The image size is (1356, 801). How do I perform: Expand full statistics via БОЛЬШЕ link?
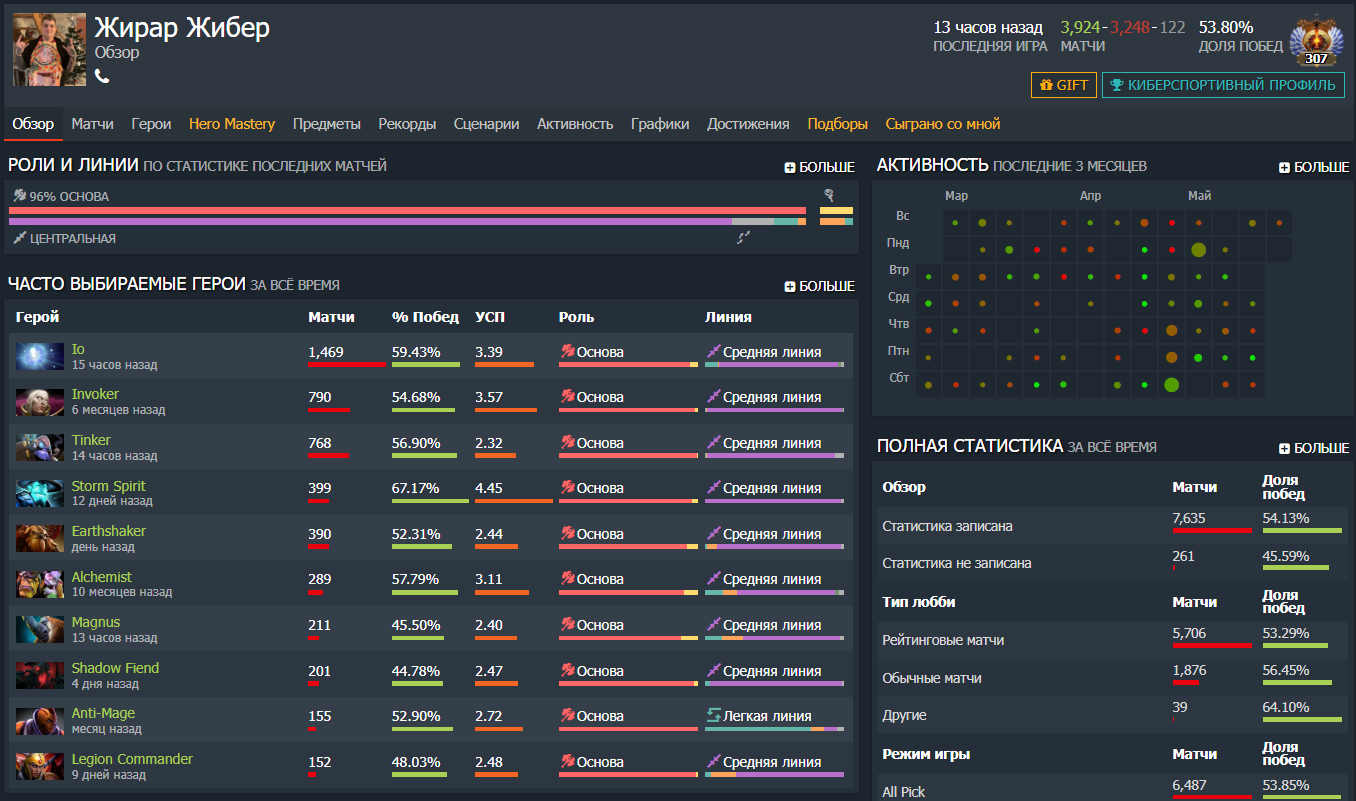1314,448
